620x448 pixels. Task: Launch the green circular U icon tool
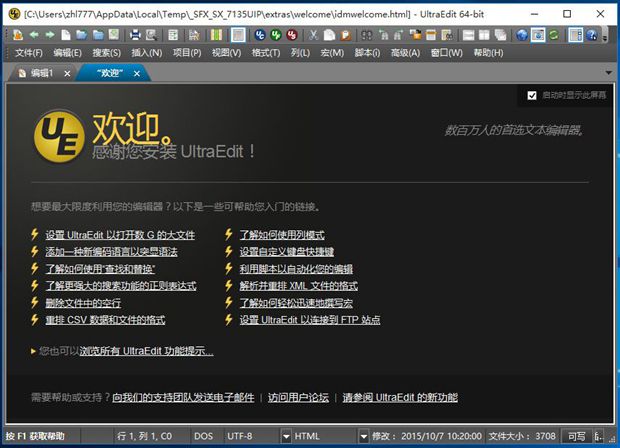point(276,35)
